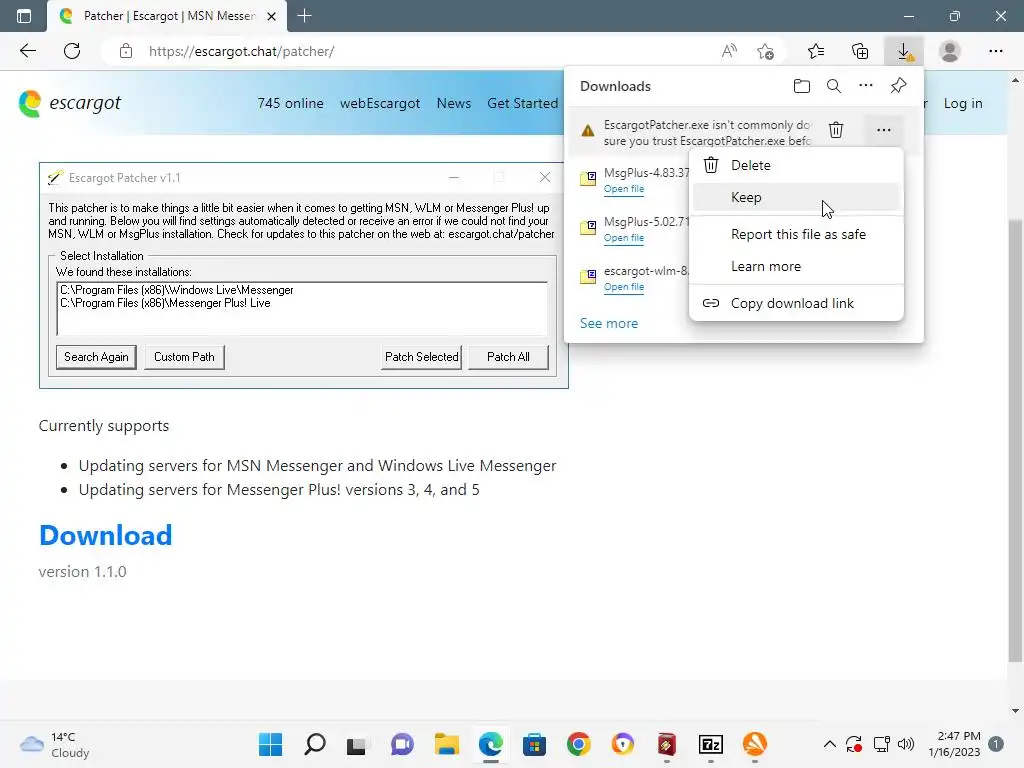The height and width of the screenshot is (768, 1024).
Task: Click the scrollbar down arrow
Action: 1015,711
